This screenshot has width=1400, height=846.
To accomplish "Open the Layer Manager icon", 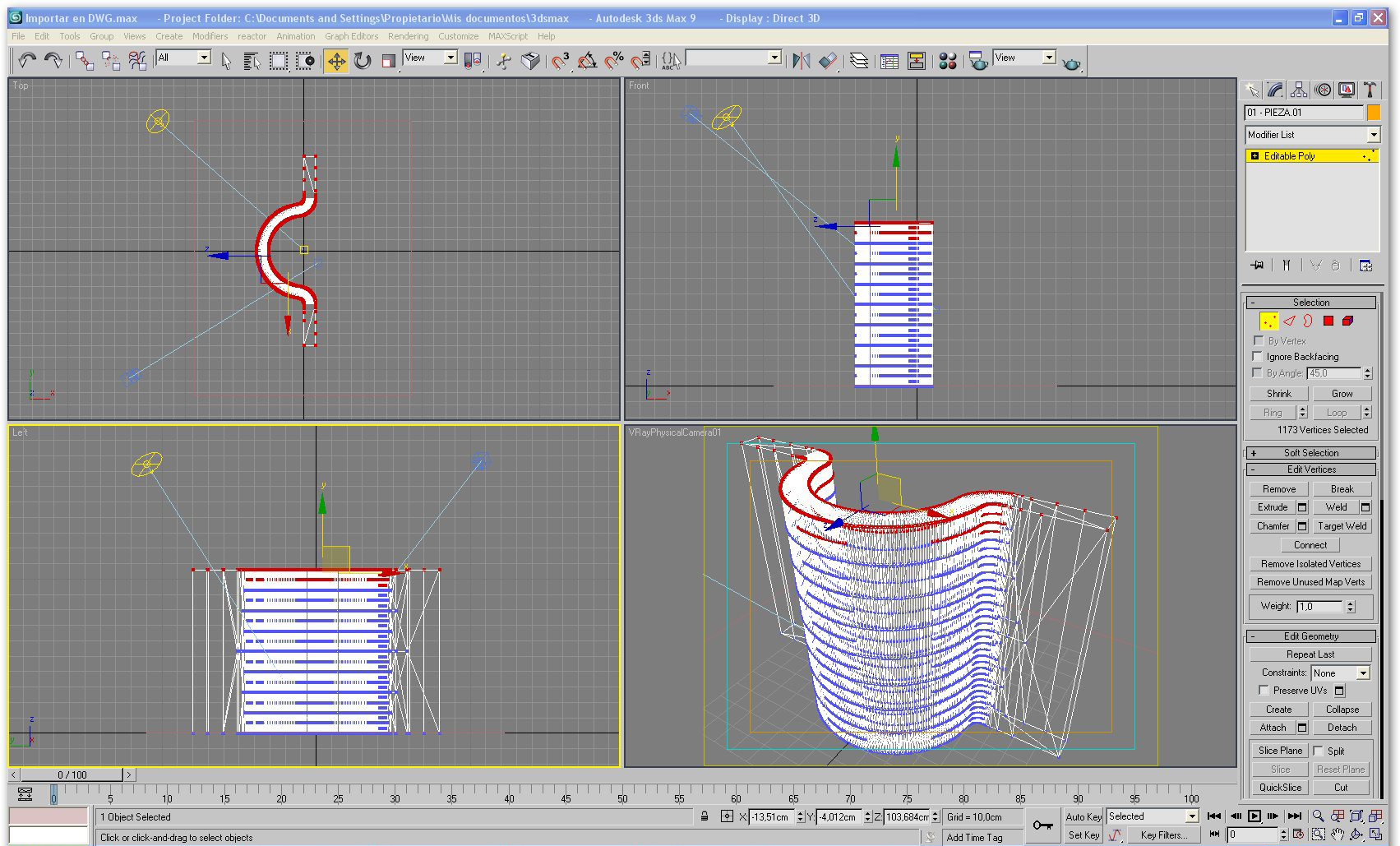I will point(859,61).
